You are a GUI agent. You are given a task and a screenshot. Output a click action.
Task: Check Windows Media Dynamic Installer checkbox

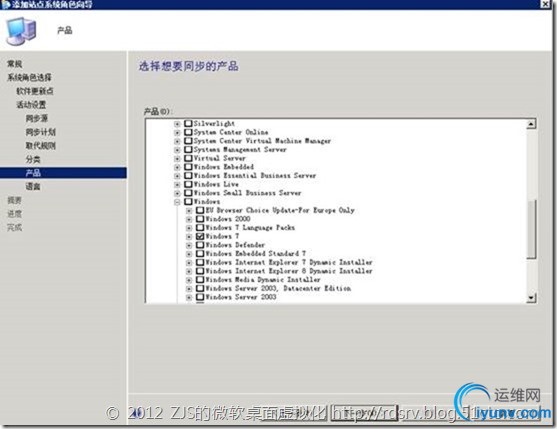coord(200,279)
